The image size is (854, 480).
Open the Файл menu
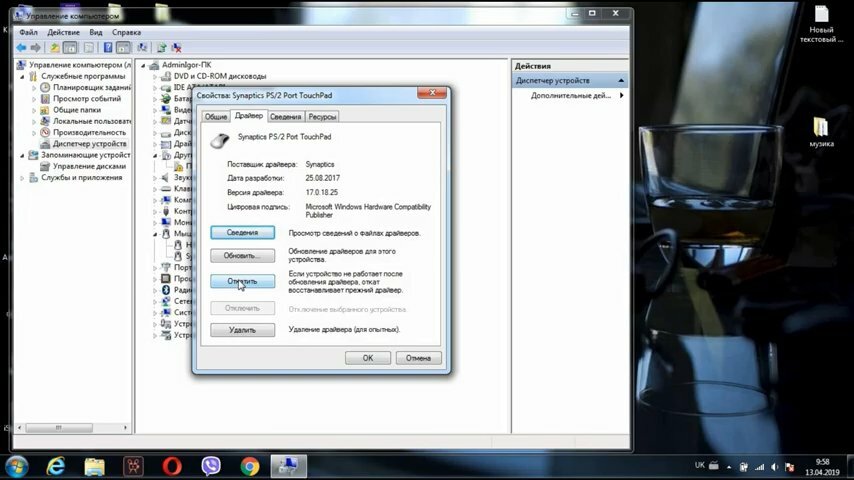pyautogui.click(x=28, y=33)
